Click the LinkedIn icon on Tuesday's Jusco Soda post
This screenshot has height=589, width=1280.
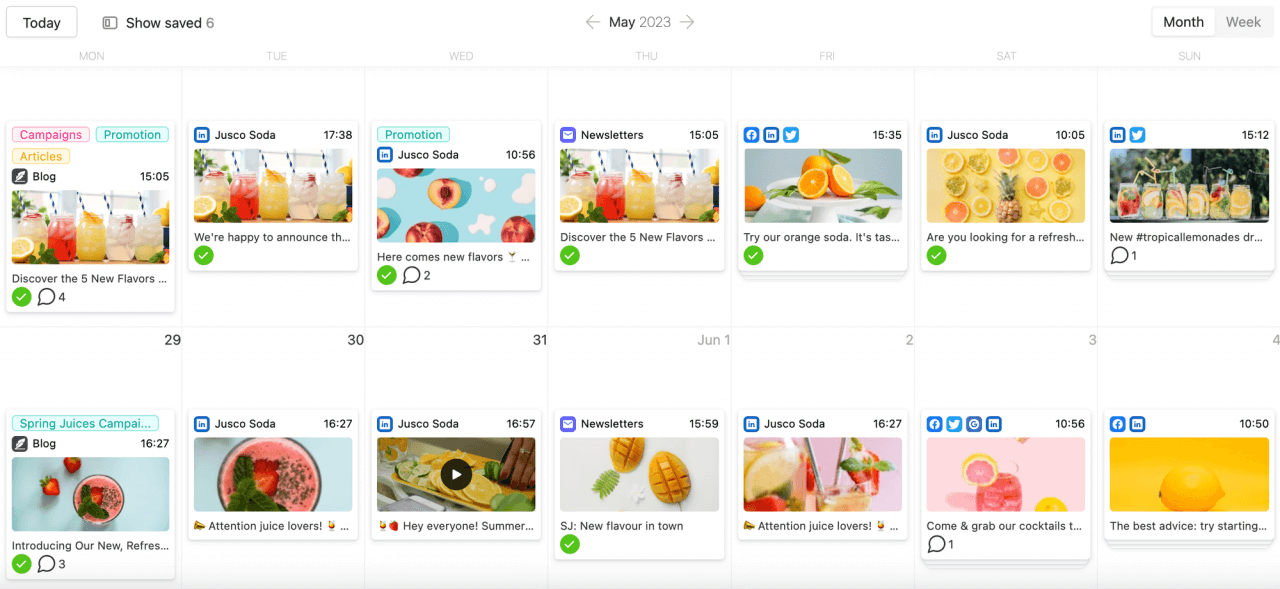click(x=202, y=134)
